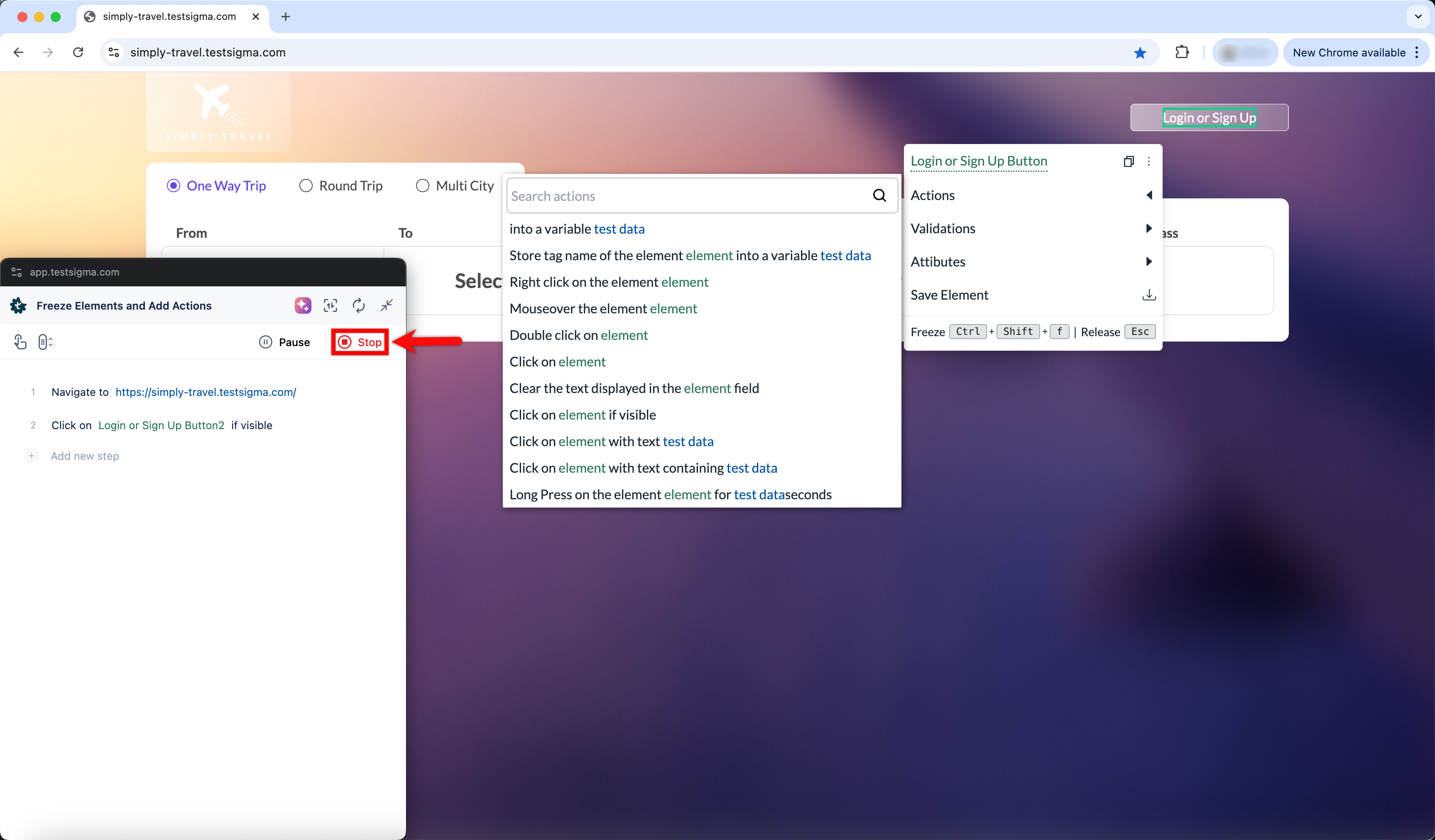Image resolution: width=1435 pixels, height=840 pixels.
Task: Click the magnifier icon in Search actions
Action: (x=879, y=196)
